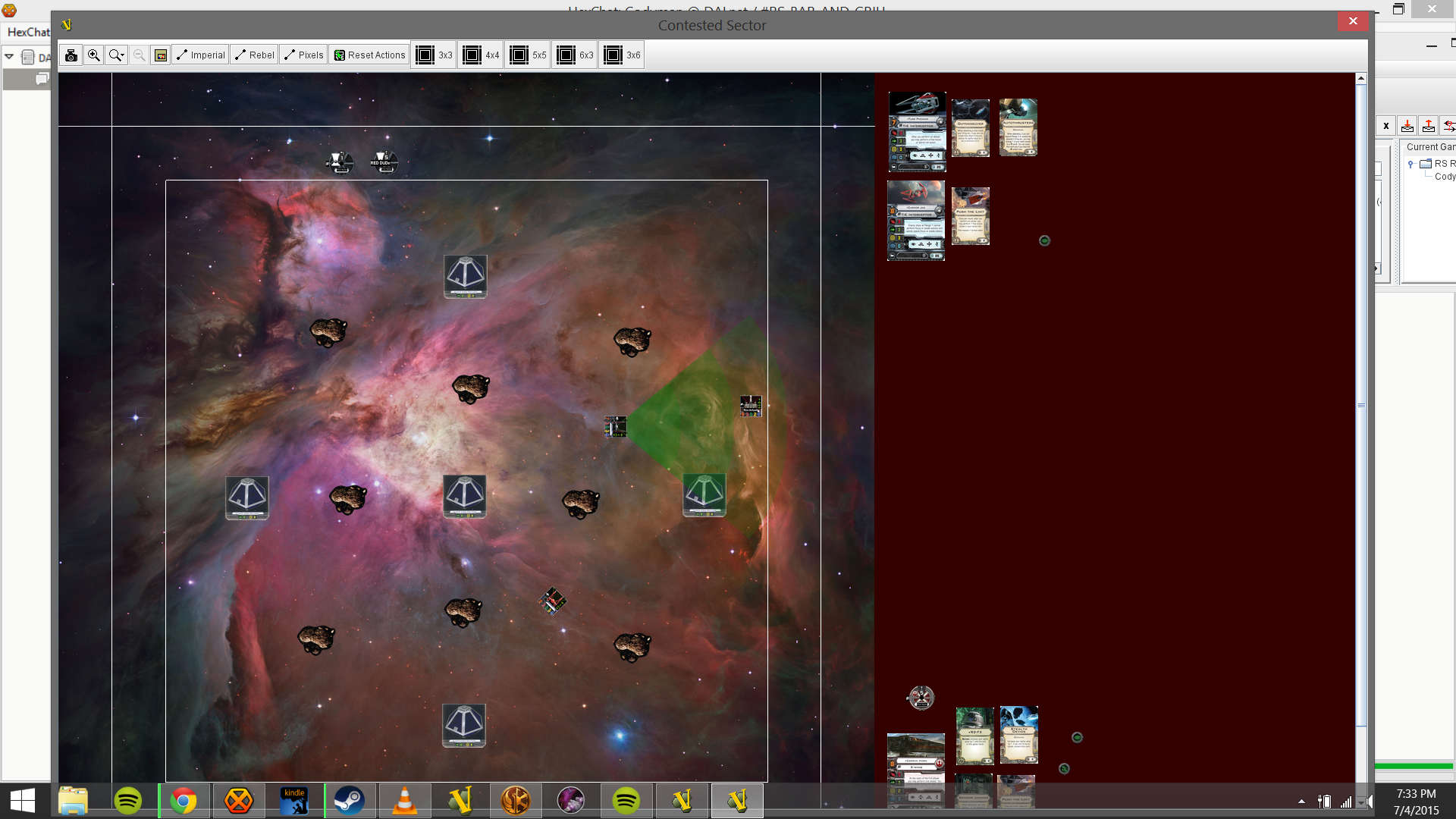
Task: Expand the RS tree node in Current Games
Action: [x=1410, y=164]
